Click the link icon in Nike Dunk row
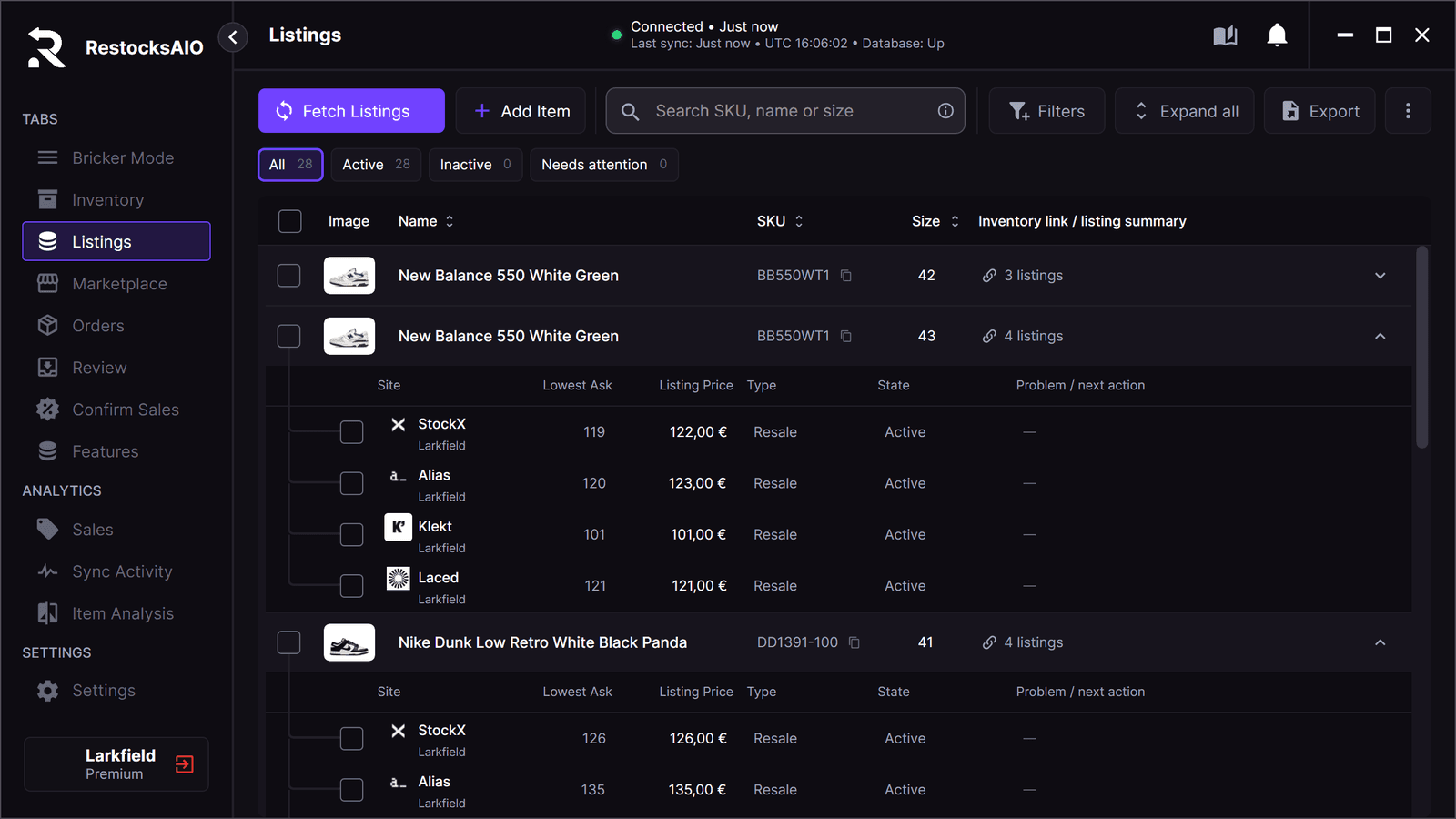This screenshot has height=819, width=1456. point(989,642)
